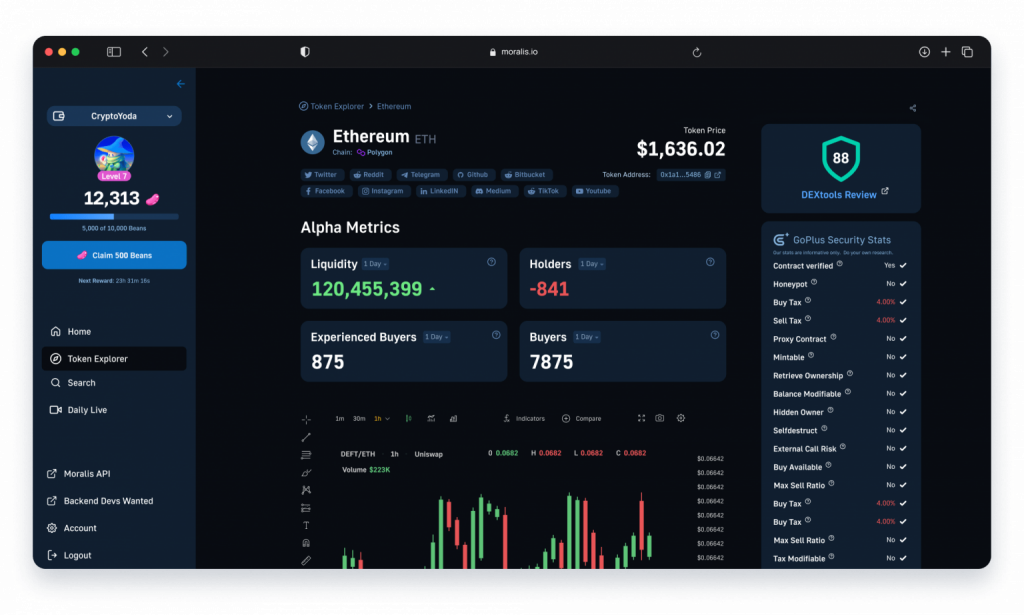Open the chart settings gear
The height and width of the screenshot is (615, 1024).
pyautogui.click(x=680, y=418)
